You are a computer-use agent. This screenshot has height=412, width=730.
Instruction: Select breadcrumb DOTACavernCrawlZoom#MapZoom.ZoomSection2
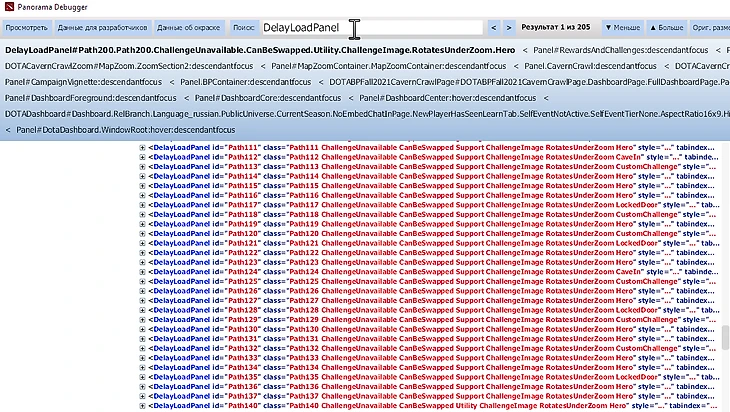pos(129,66)
